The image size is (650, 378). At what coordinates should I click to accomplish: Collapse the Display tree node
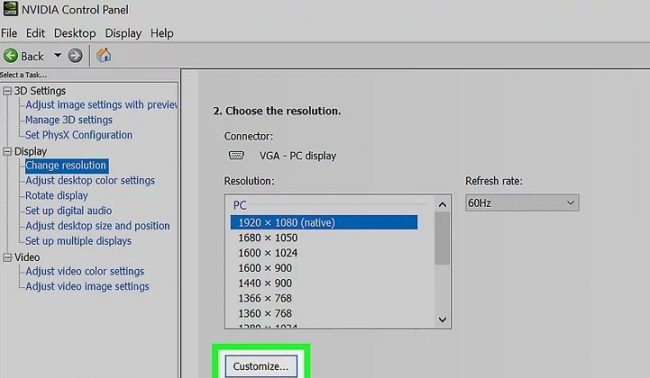7,151
